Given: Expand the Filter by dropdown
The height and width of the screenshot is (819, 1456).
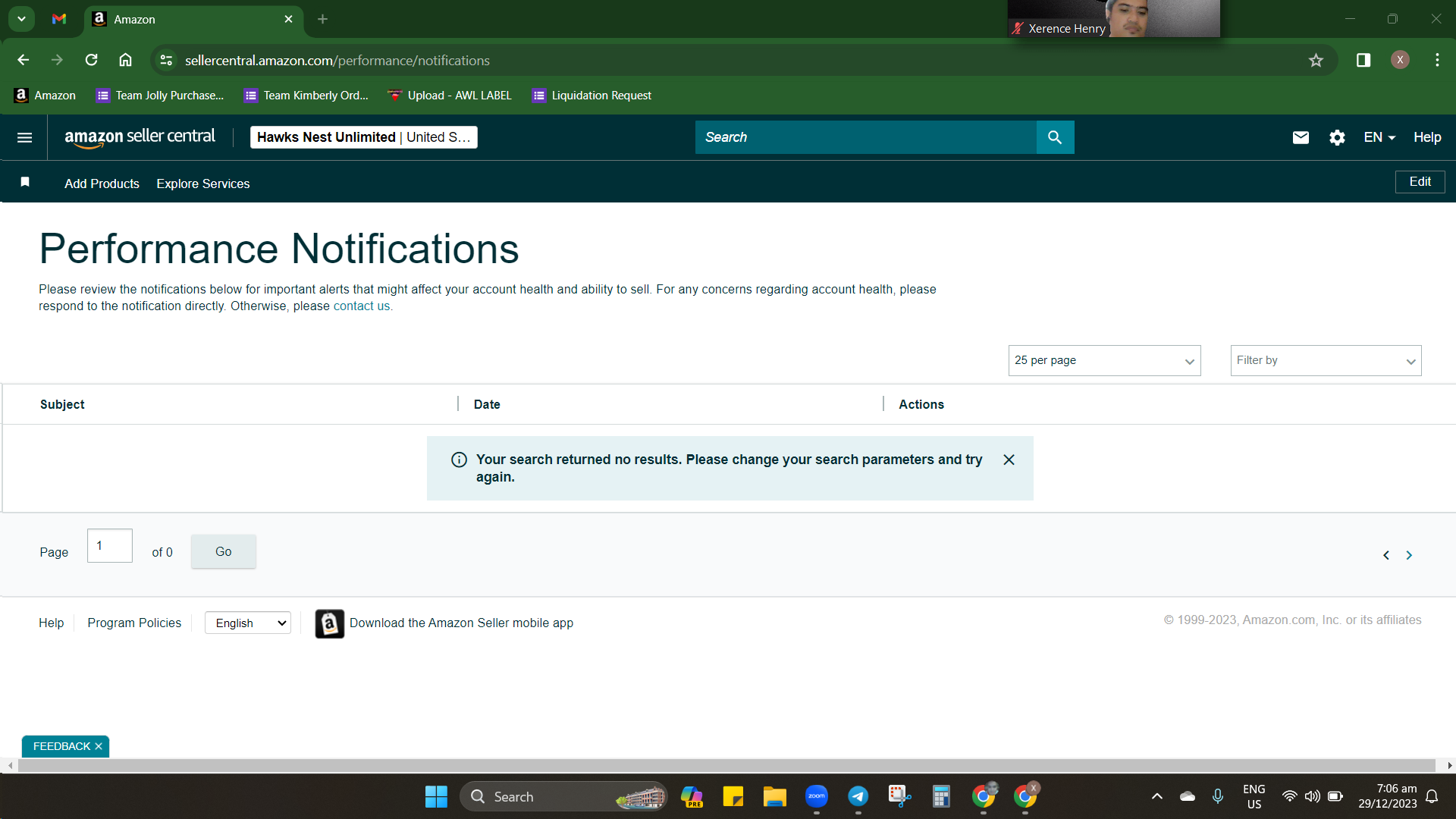Looking at the screenshot, I should click(x=1326, y=361).
